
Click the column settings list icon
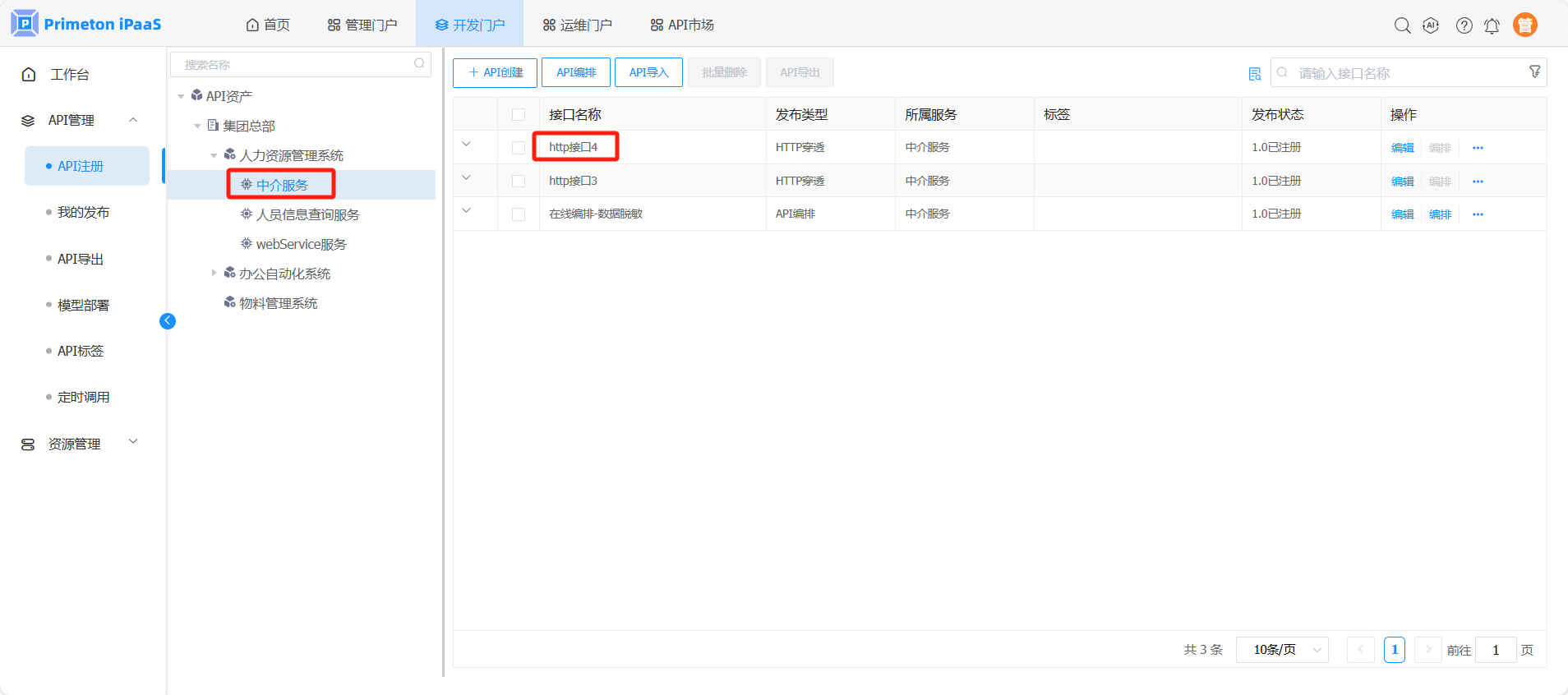1254,74
